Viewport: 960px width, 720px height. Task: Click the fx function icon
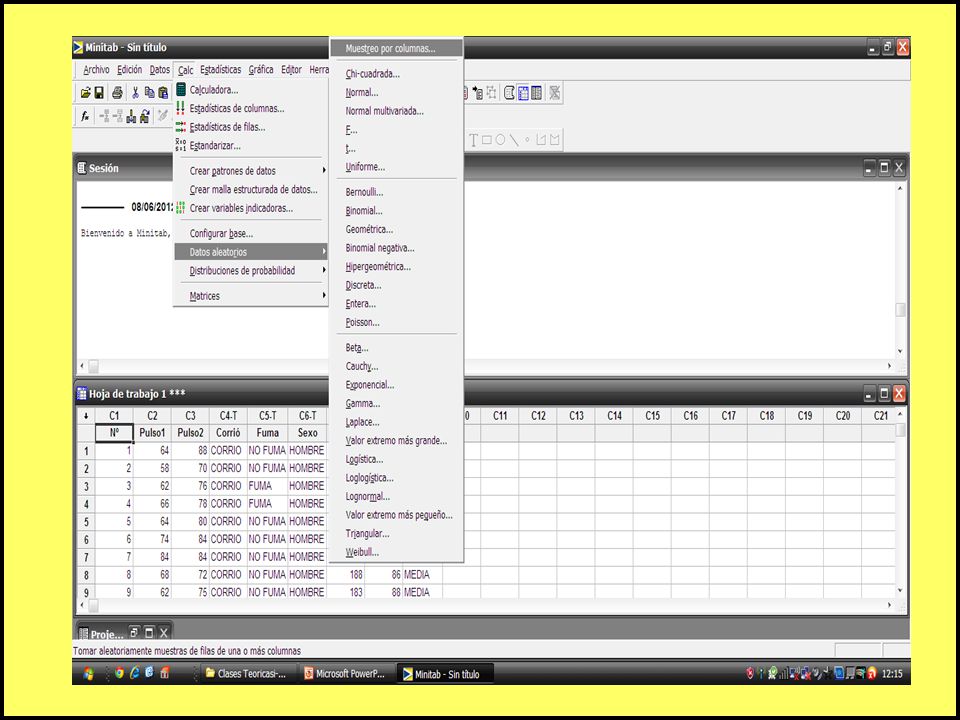click(85, 116)
